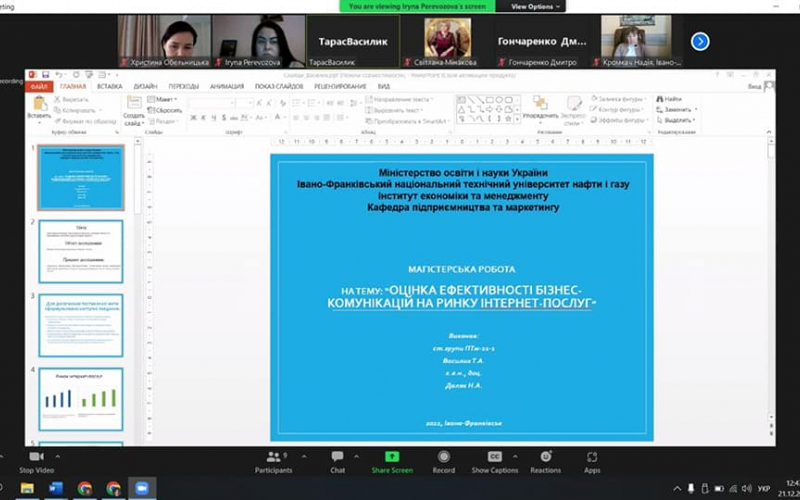This screenshot has width=800, height=500.
Task: Click Найти (Find) binoculars icon
Action: click(x=660, y=99)
